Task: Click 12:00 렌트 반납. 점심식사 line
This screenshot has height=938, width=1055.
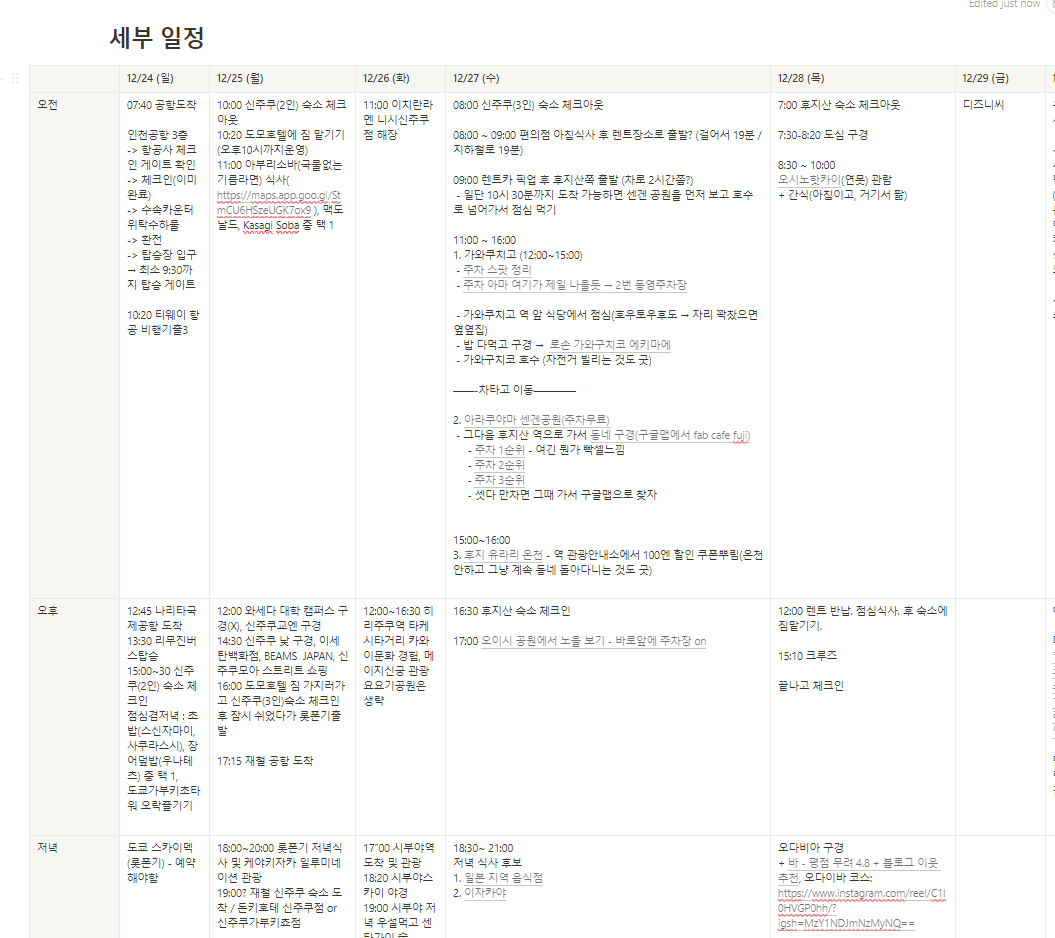Action: click(863, 618)
